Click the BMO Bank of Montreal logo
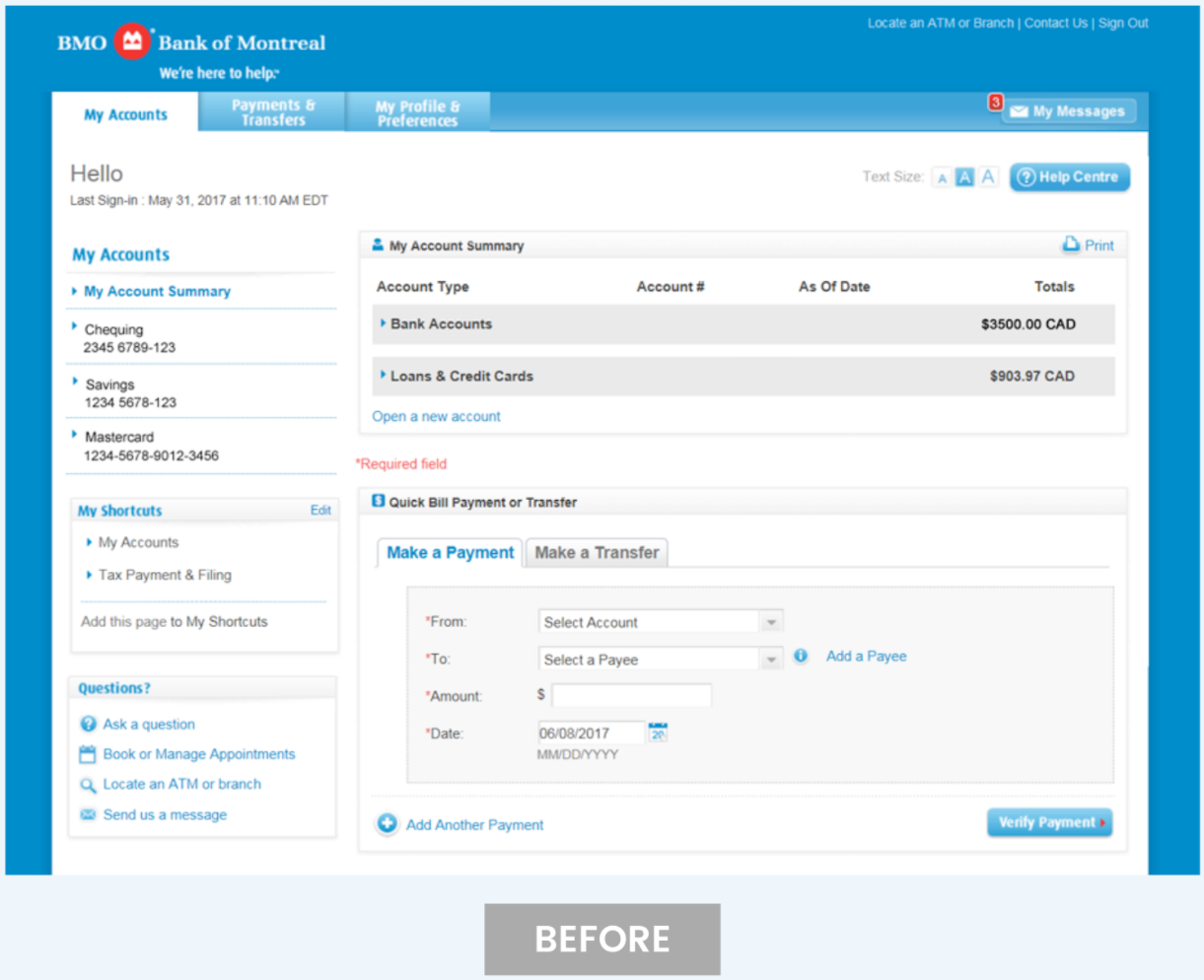The height and width of the screenshot is (980, 1204). pos(191,42)
